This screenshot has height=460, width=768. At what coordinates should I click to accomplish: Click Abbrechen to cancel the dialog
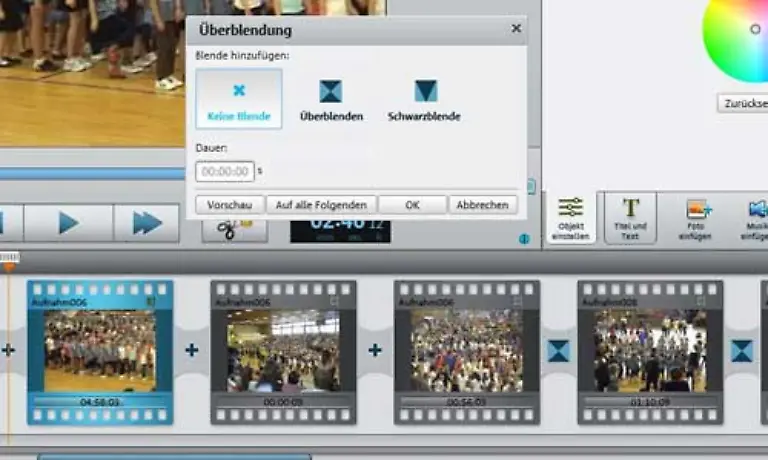point(483,204)
